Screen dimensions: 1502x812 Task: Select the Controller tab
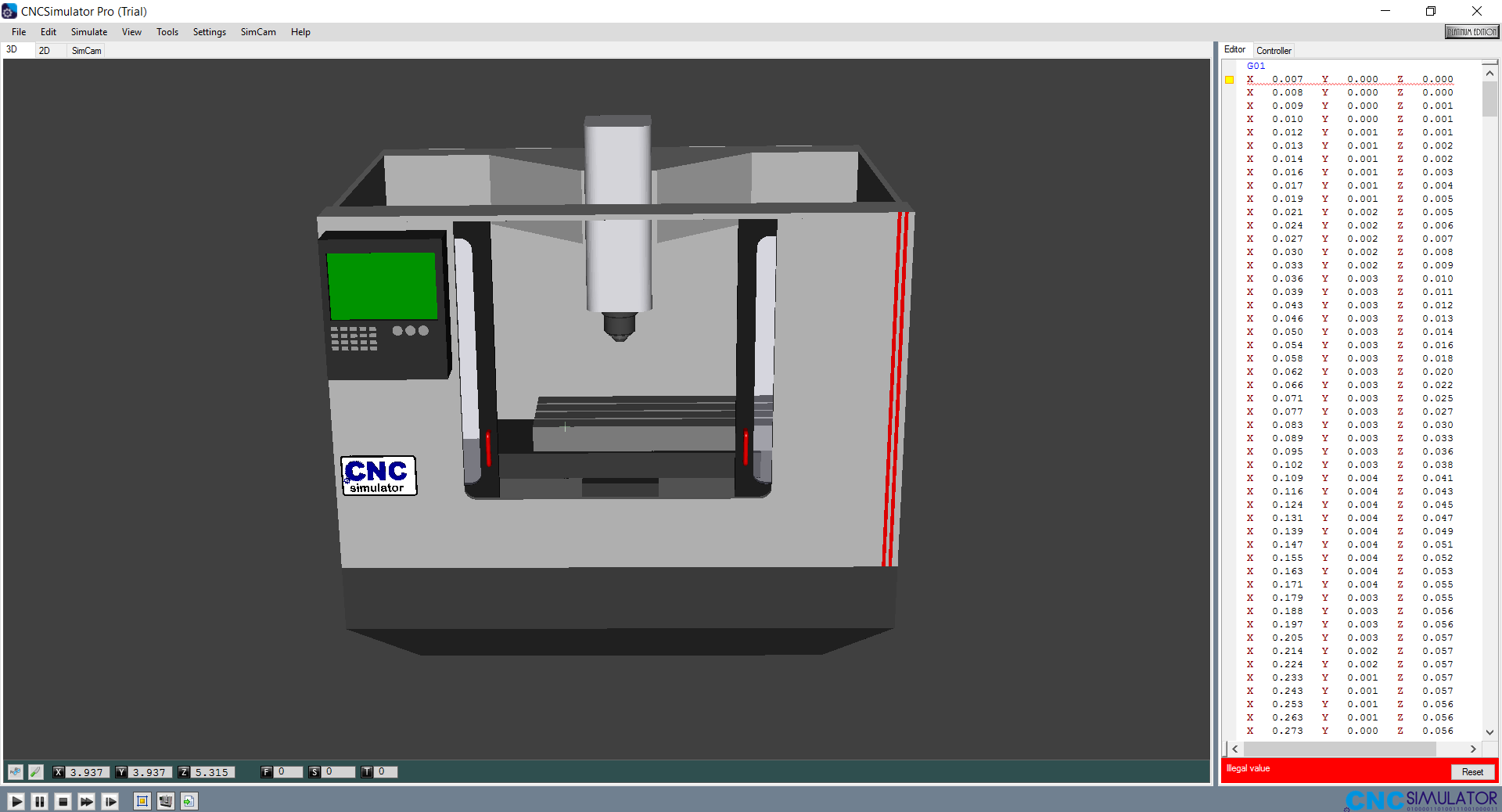click(x=1274, y=51)
